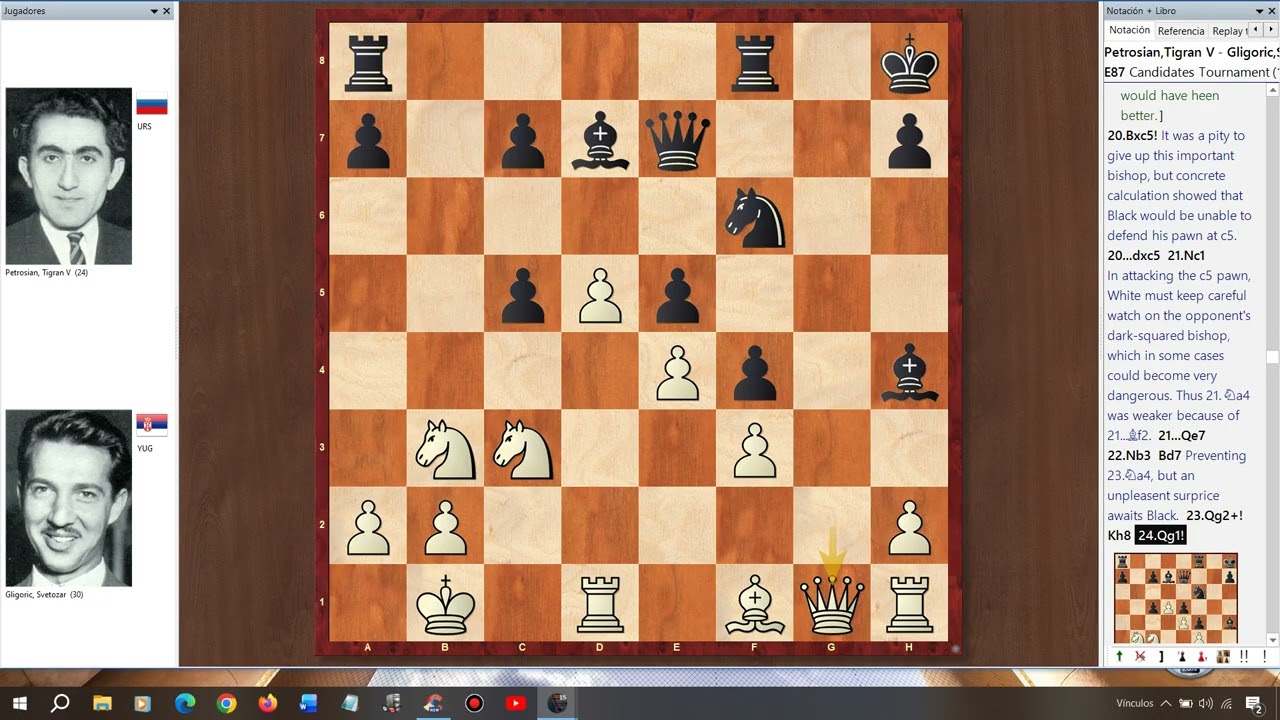Click the bracket end-variation icon in notation toolbar
Image resolution: width=1280 pixels, height=720 pixels.
coord(1161,657)
